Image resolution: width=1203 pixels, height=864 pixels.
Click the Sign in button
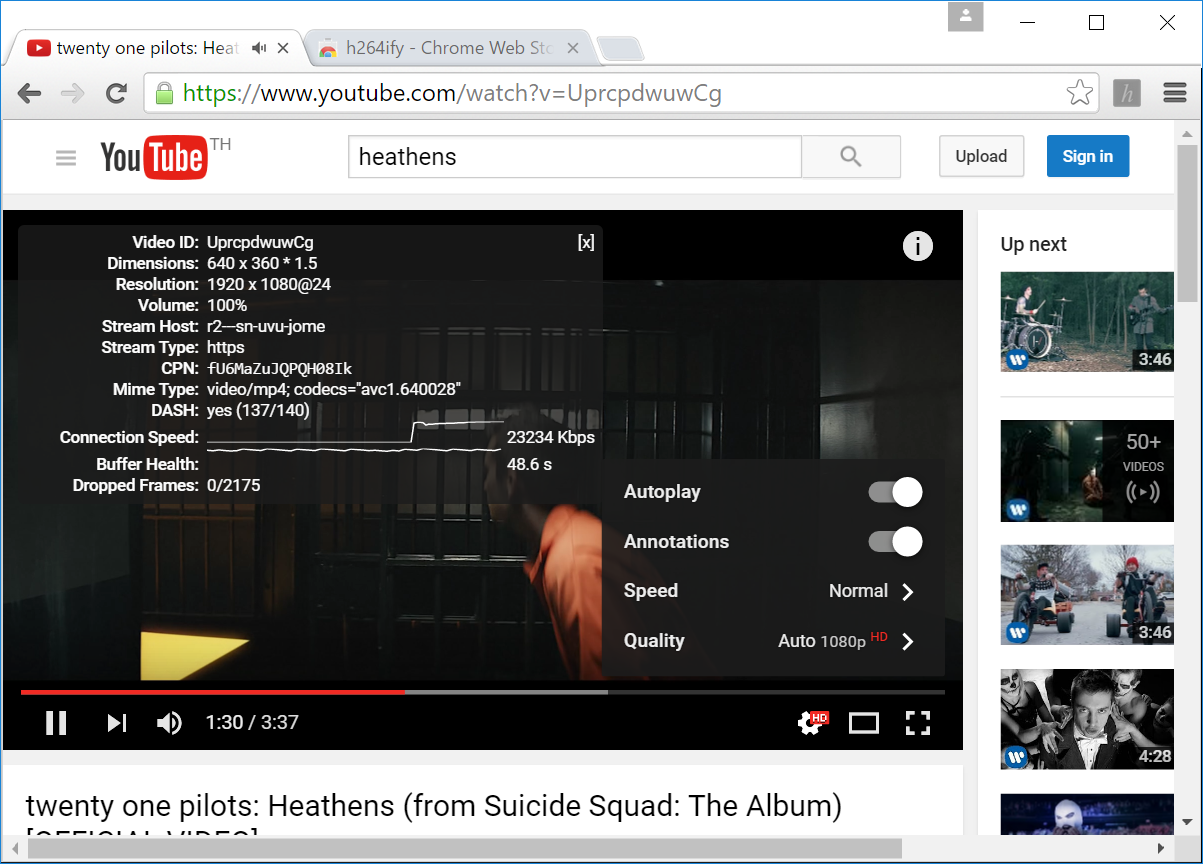coord(1088,156)
